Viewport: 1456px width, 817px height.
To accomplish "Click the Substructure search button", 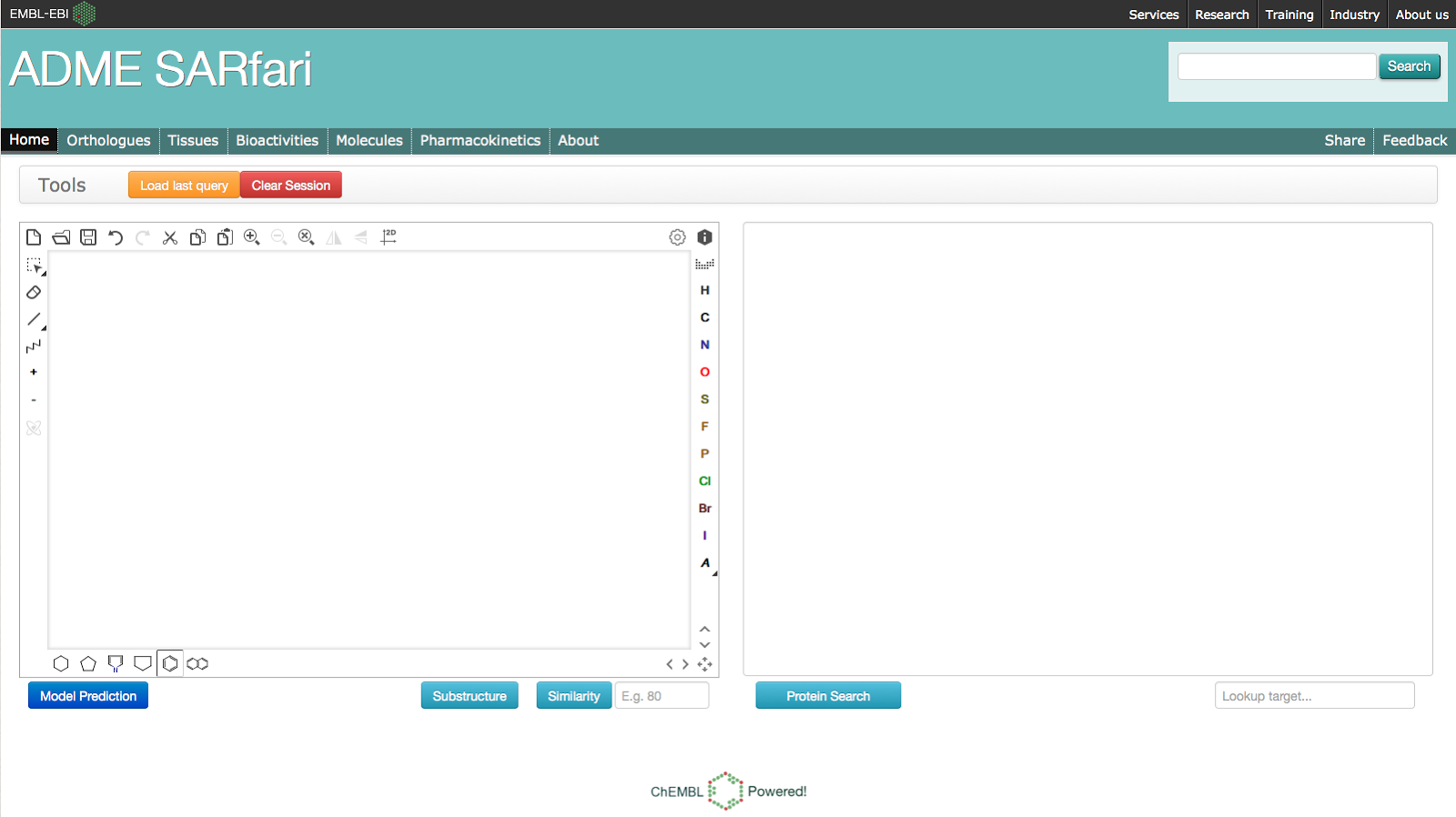I will [470, 696].
